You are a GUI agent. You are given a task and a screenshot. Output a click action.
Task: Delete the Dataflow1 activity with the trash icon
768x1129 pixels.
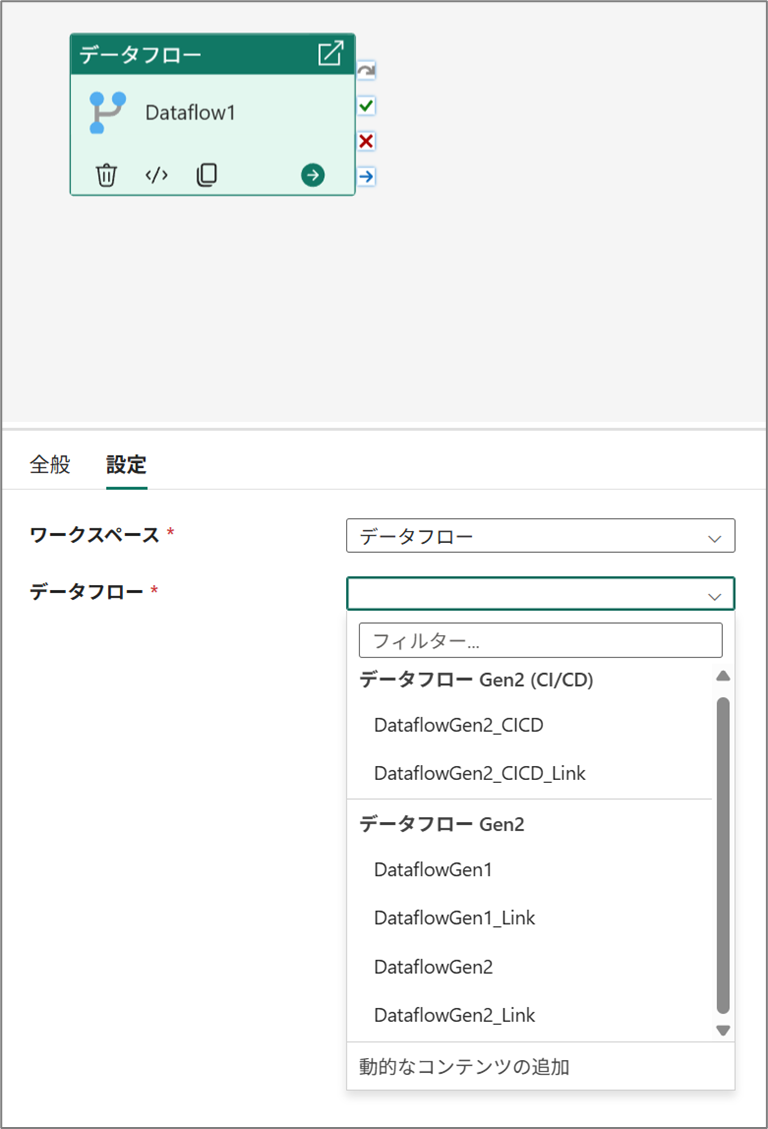point(107,175)
